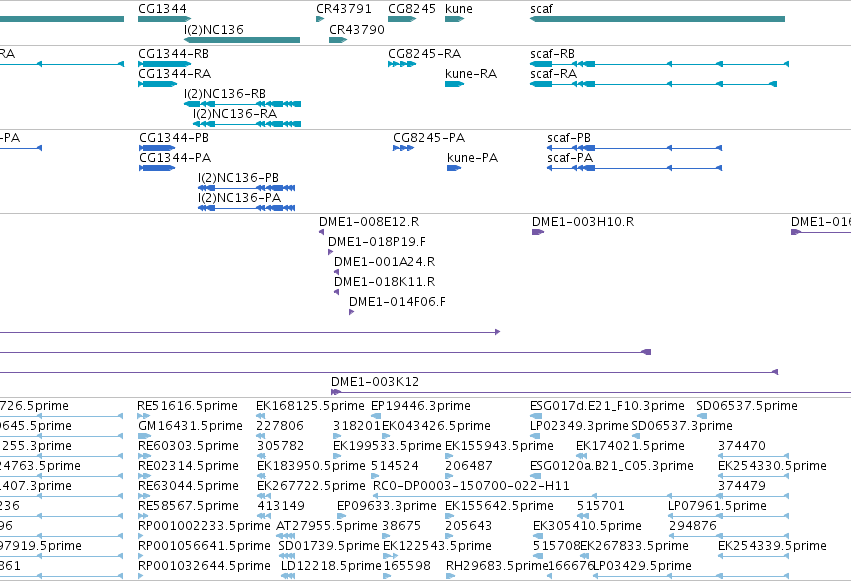
Task: Click the DME1-018K11.R label
Action: point(385,282)
